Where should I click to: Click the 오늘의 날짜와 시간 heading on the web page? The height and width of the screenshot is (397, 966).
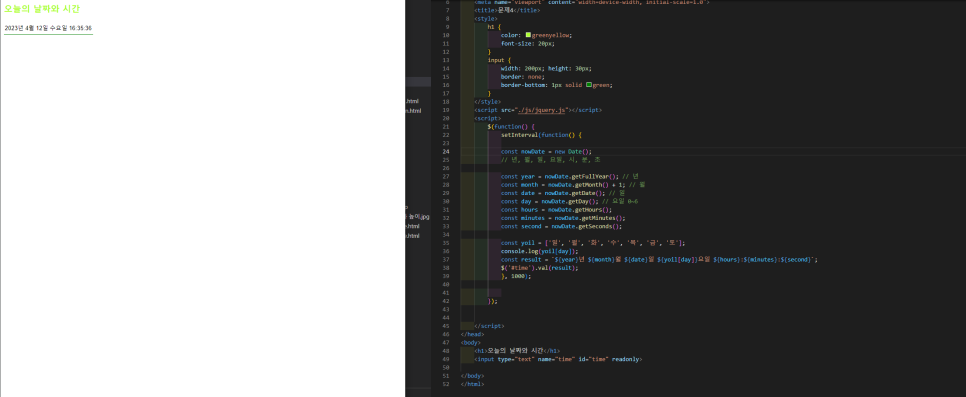click(42, 9)
